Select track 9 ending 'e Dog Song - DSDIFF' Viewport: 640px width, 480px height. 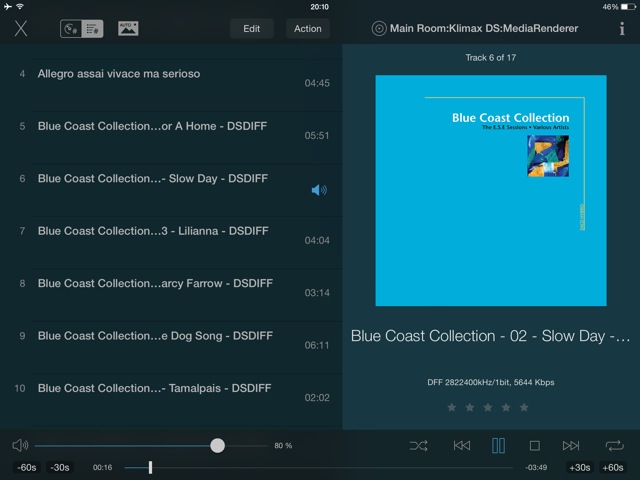(171, 347)
